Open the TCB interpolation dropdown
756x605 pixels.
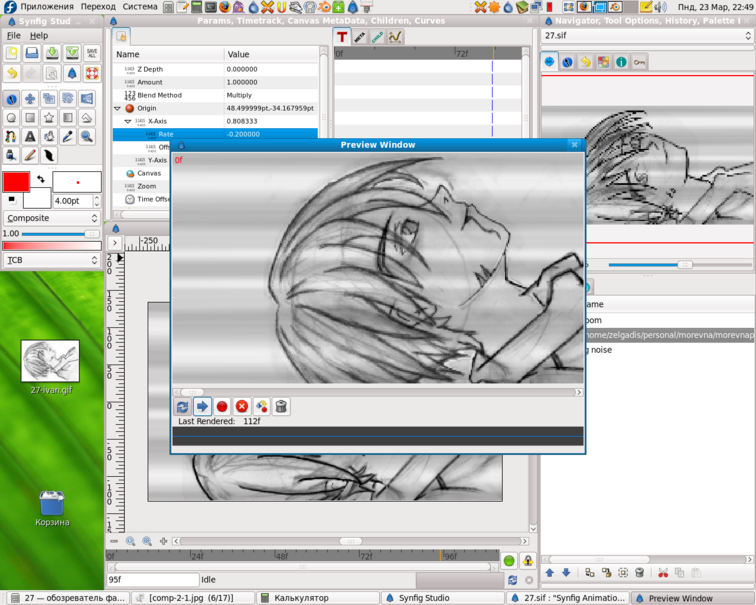52,260
